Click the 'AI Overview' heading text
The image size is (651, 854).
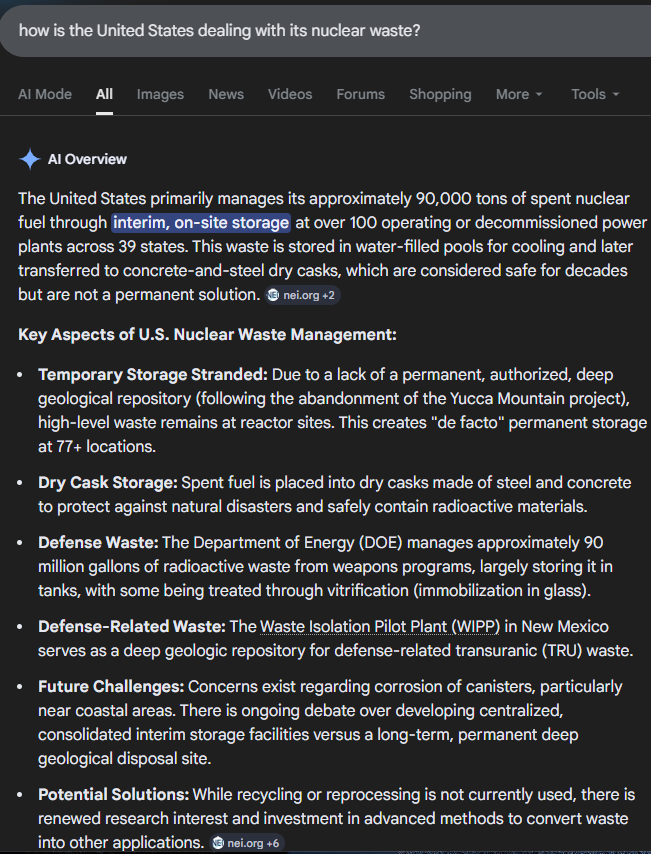point(87,159)
